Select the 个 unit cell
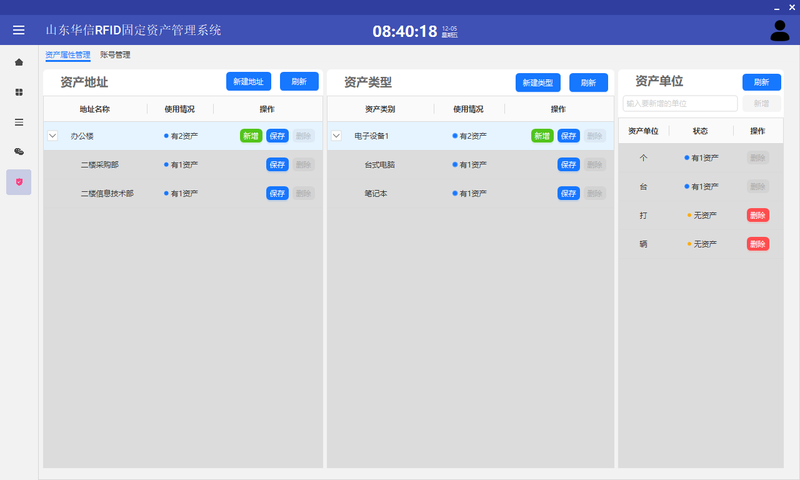 pos(643,158)
